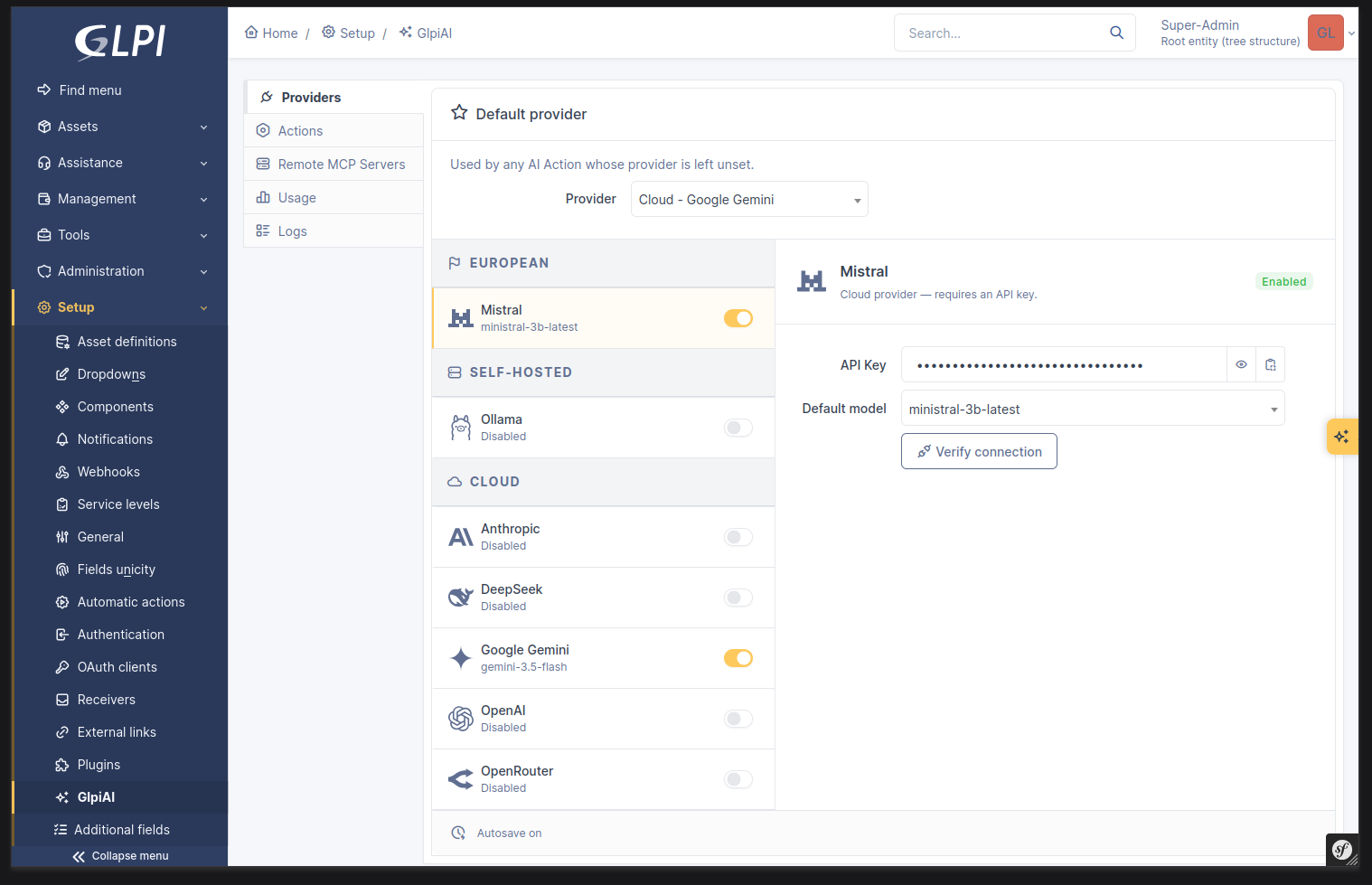Open the Webhooks menu item
The image size is (1372, 885).
[121, 472]
